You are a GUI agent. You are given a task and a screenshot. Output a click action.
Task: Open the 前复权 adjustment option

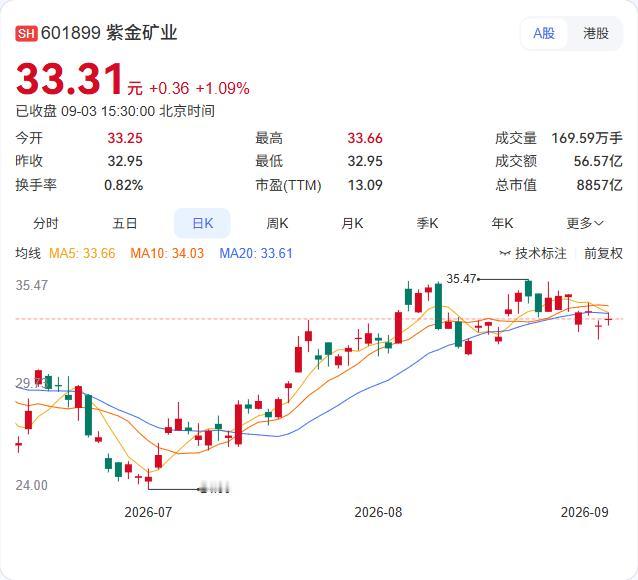(x=603, y=253)
